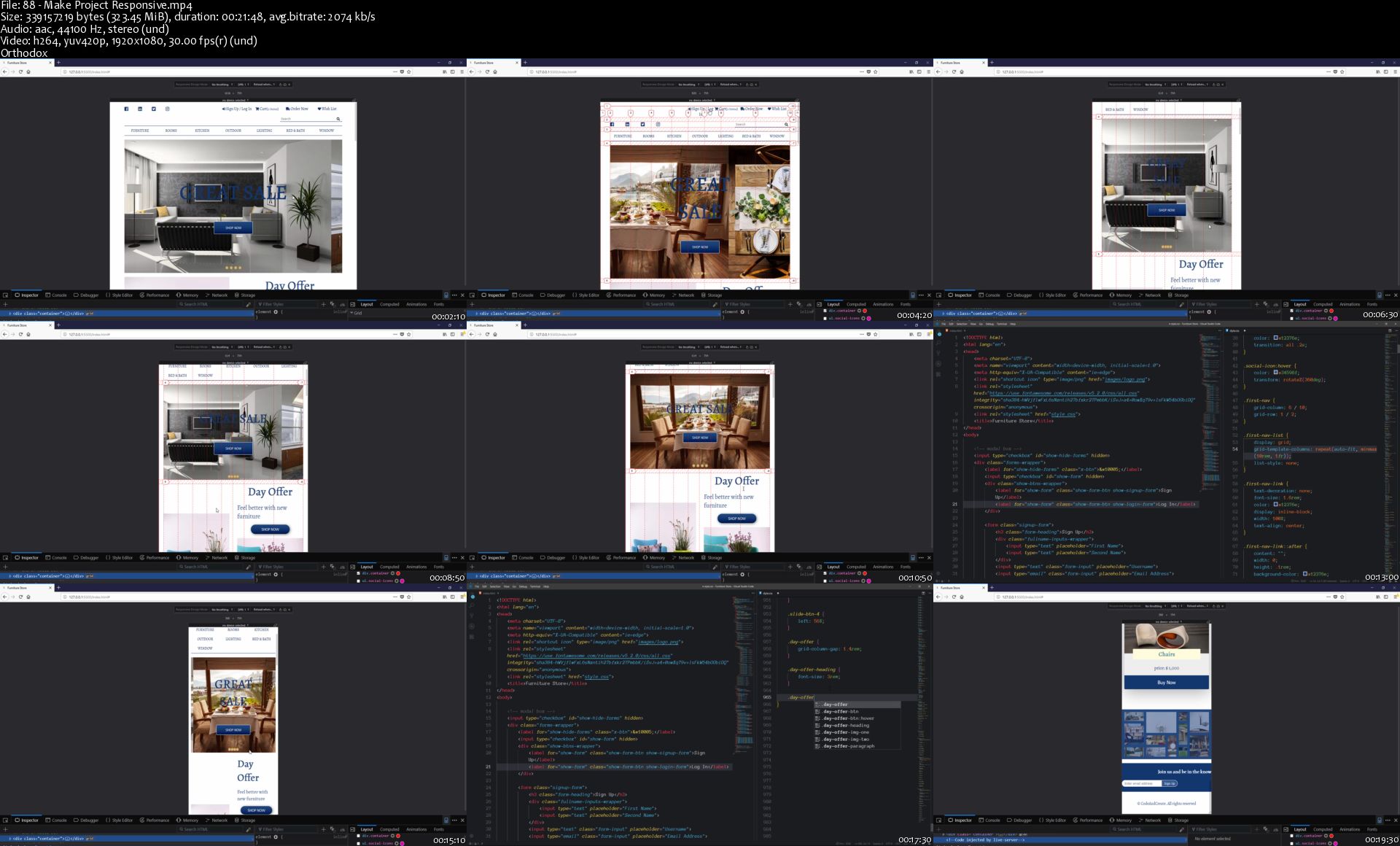This screenshot has height=846, width=1400.
Task: Click Firefox hamburger menu icon in 00:19:30 frame
Action: tap(1394, 597)
